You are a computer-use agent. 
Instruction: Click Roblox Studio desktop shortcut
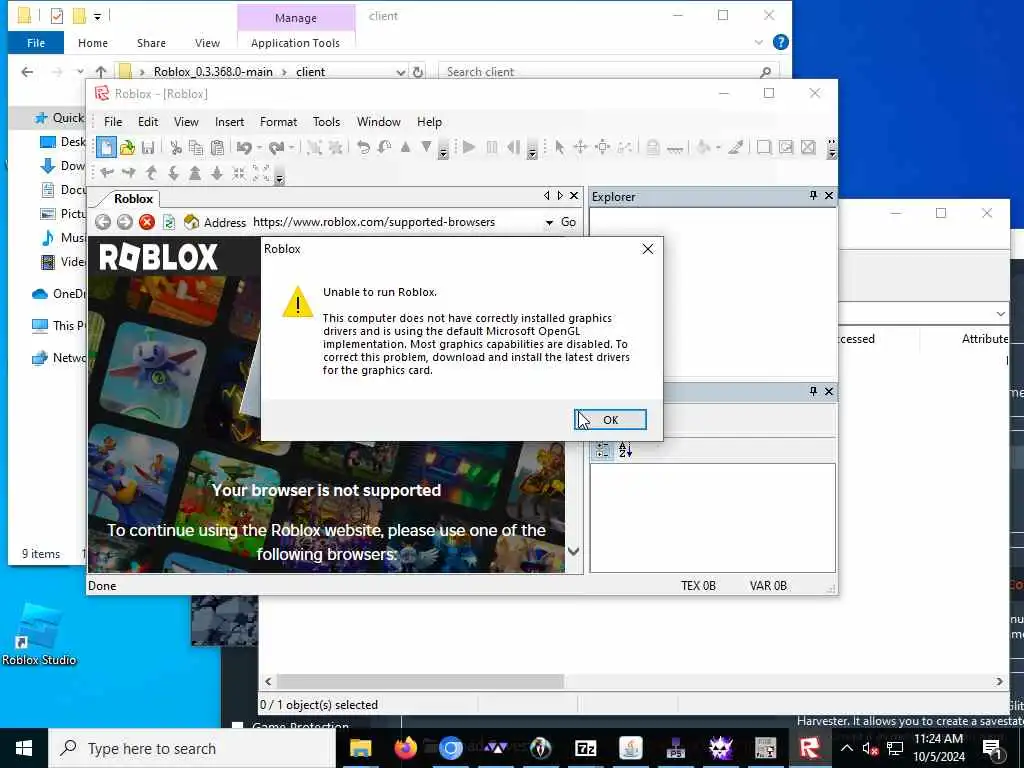(x=39, y=635)
